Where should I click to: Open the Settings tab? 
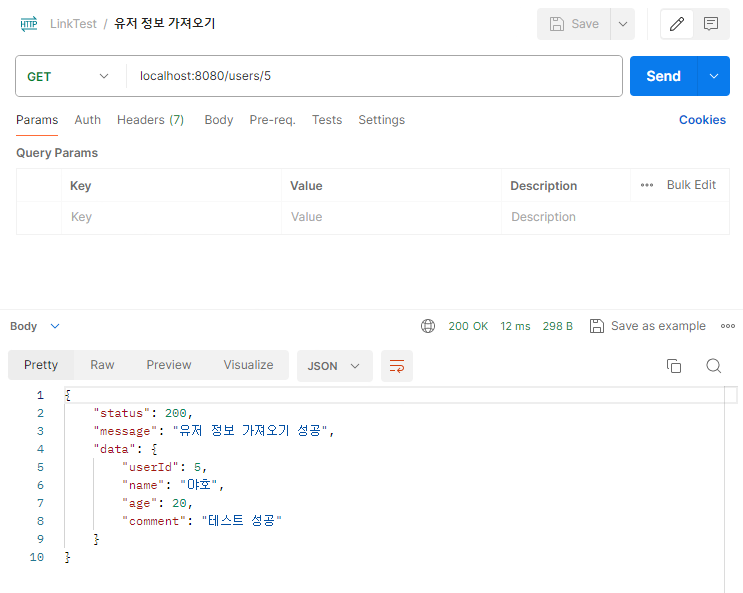381,120
